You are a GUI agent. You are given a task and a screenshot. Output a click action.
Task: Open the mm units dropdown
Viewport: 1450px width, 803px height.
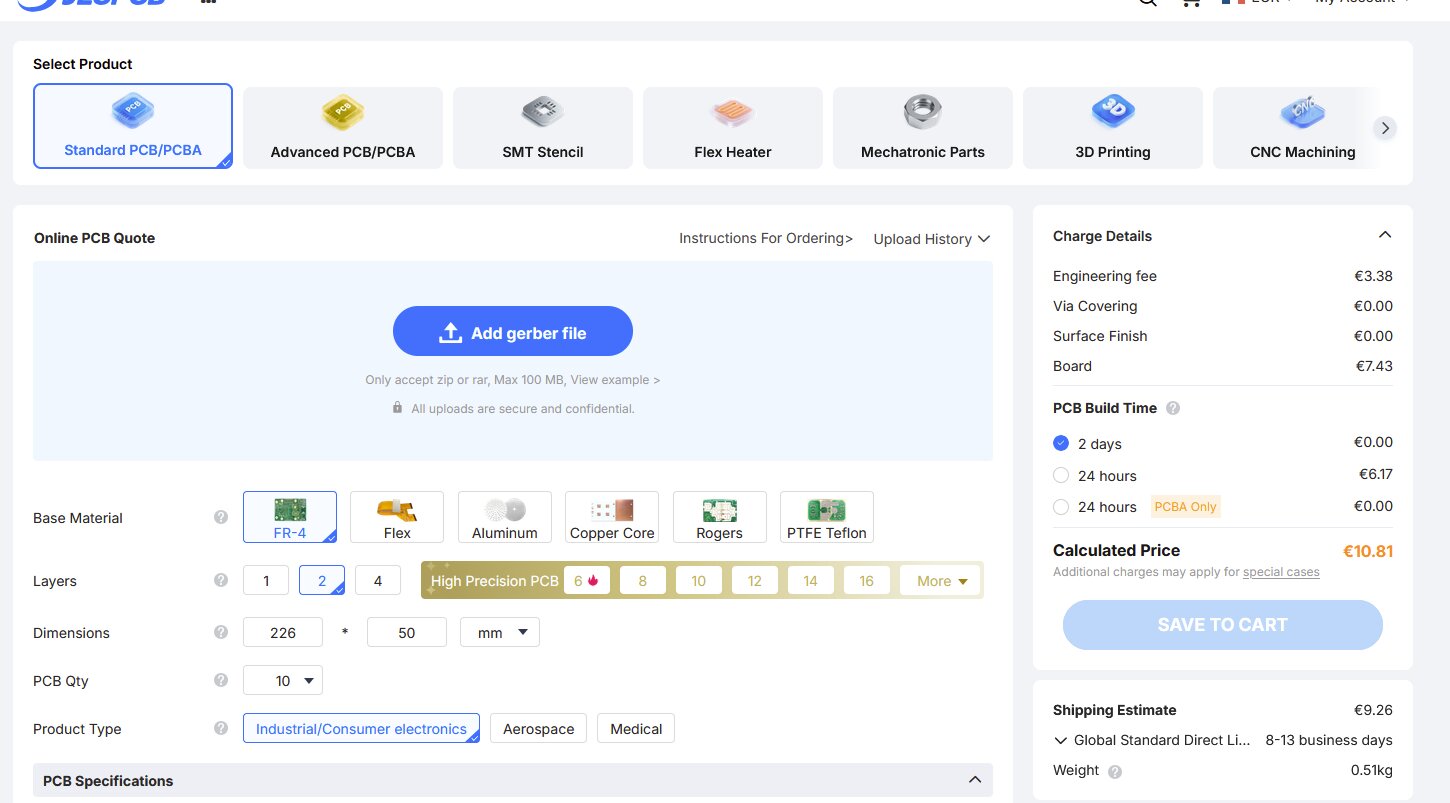(500, 632)
